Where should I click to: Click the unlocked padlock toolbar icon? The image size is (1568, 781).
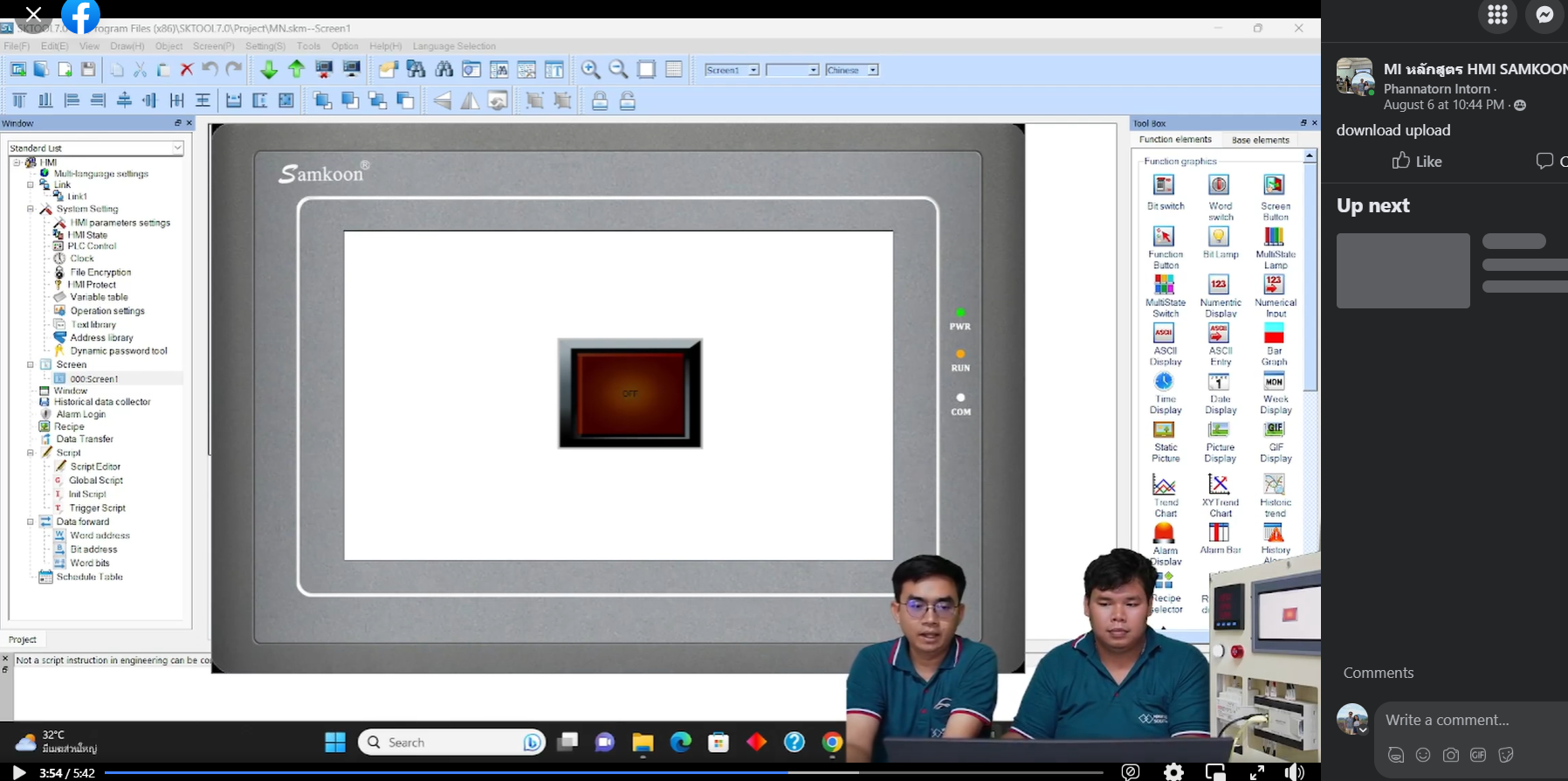pyautogui.click(x=627, y=101)
